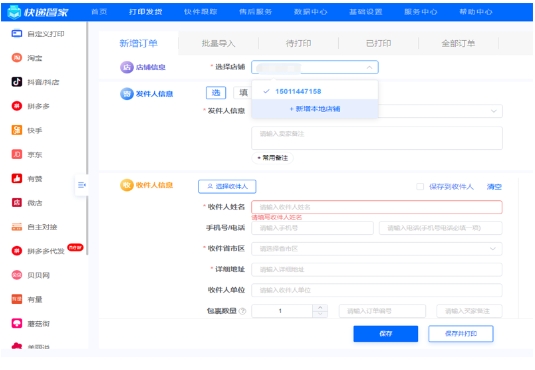Image resolution: width=535 pixels, height=370 pixels.
Task: Open the 发件人信息 dropdown arrow
Action: click(x=493, y=111)
